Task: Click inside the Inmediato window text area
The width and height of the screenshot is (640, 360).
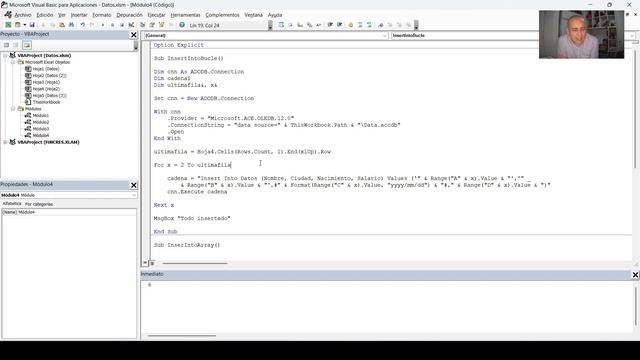Action: [387, 308]
